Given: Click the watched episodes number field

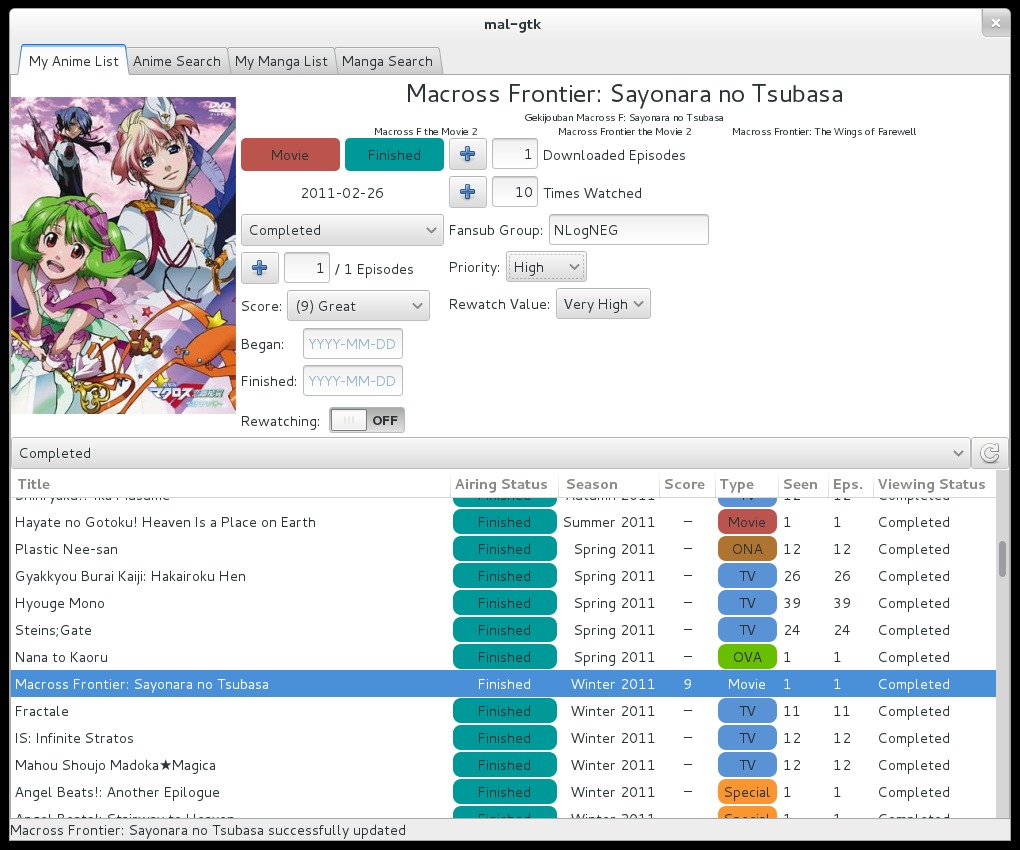Looking at the screenshot, I should coord(306,268).
